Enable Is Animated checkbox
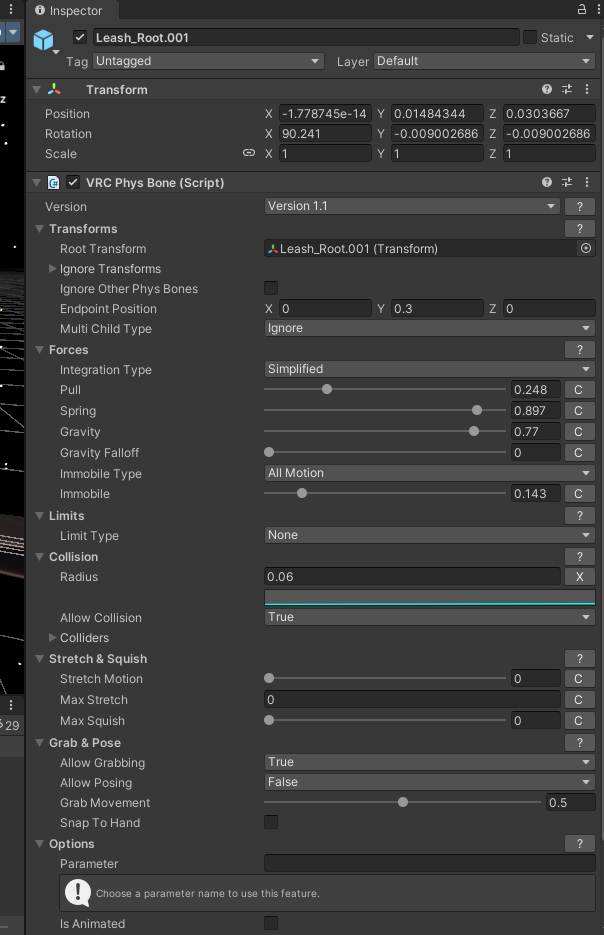The image size is (604, 935). [271, 922]
